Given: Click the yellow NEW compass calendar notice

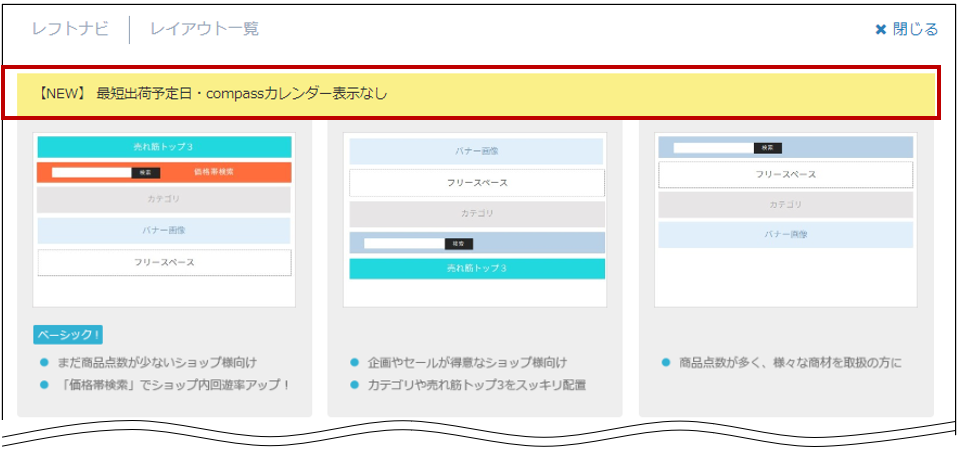Looking at the screenshot, I should point(476,93).
